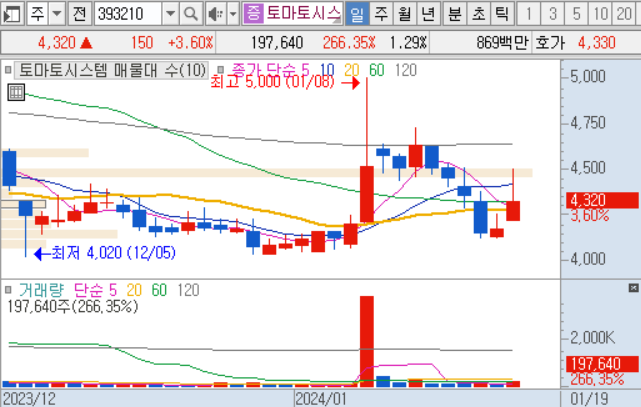Switch to the 분 minute chart tab
This screenshot has height=407, width=641.
pos(455,14)
